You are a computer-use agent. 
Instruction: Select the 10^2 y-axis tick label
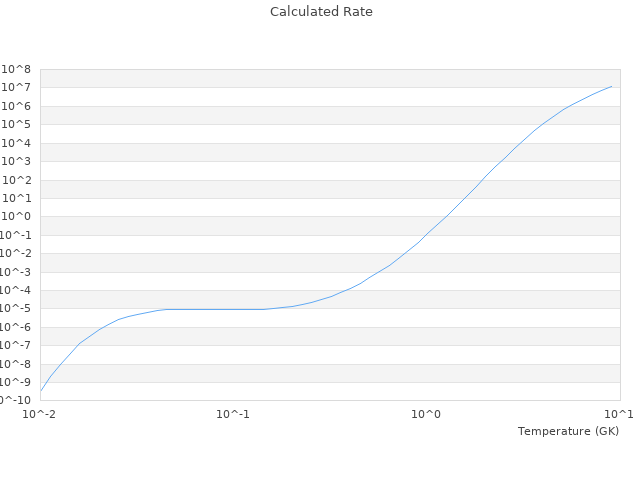(18, 180)
